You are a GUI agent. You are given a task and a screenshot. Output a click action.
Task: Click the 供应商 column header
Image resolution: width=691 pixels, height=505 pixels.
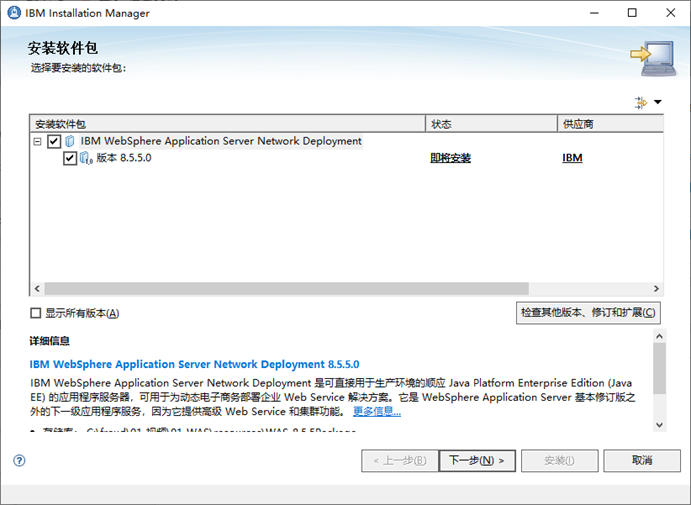[610, 124]
